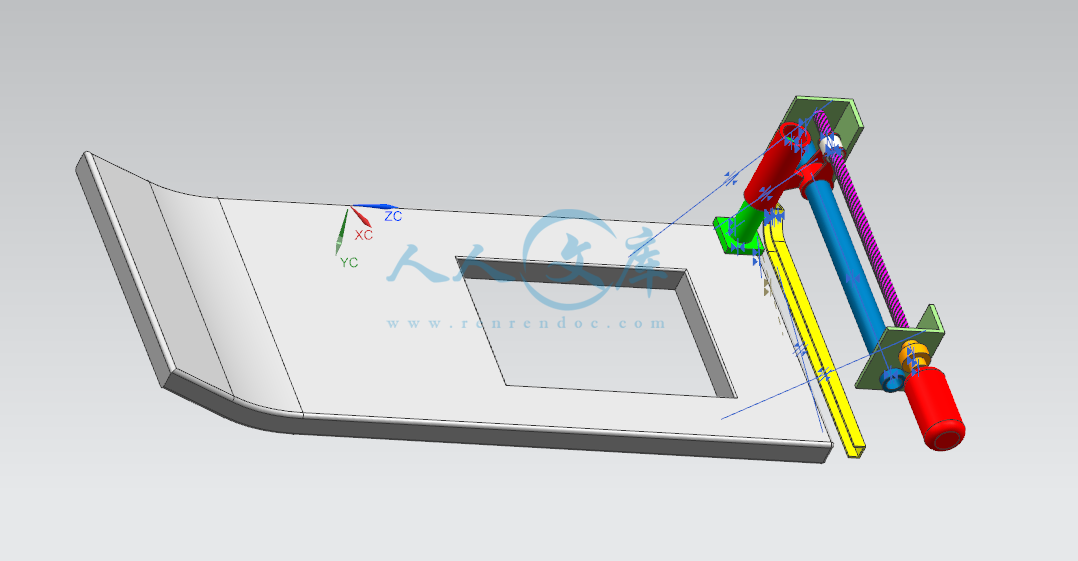Click the XC axis label

coord(364,235)
